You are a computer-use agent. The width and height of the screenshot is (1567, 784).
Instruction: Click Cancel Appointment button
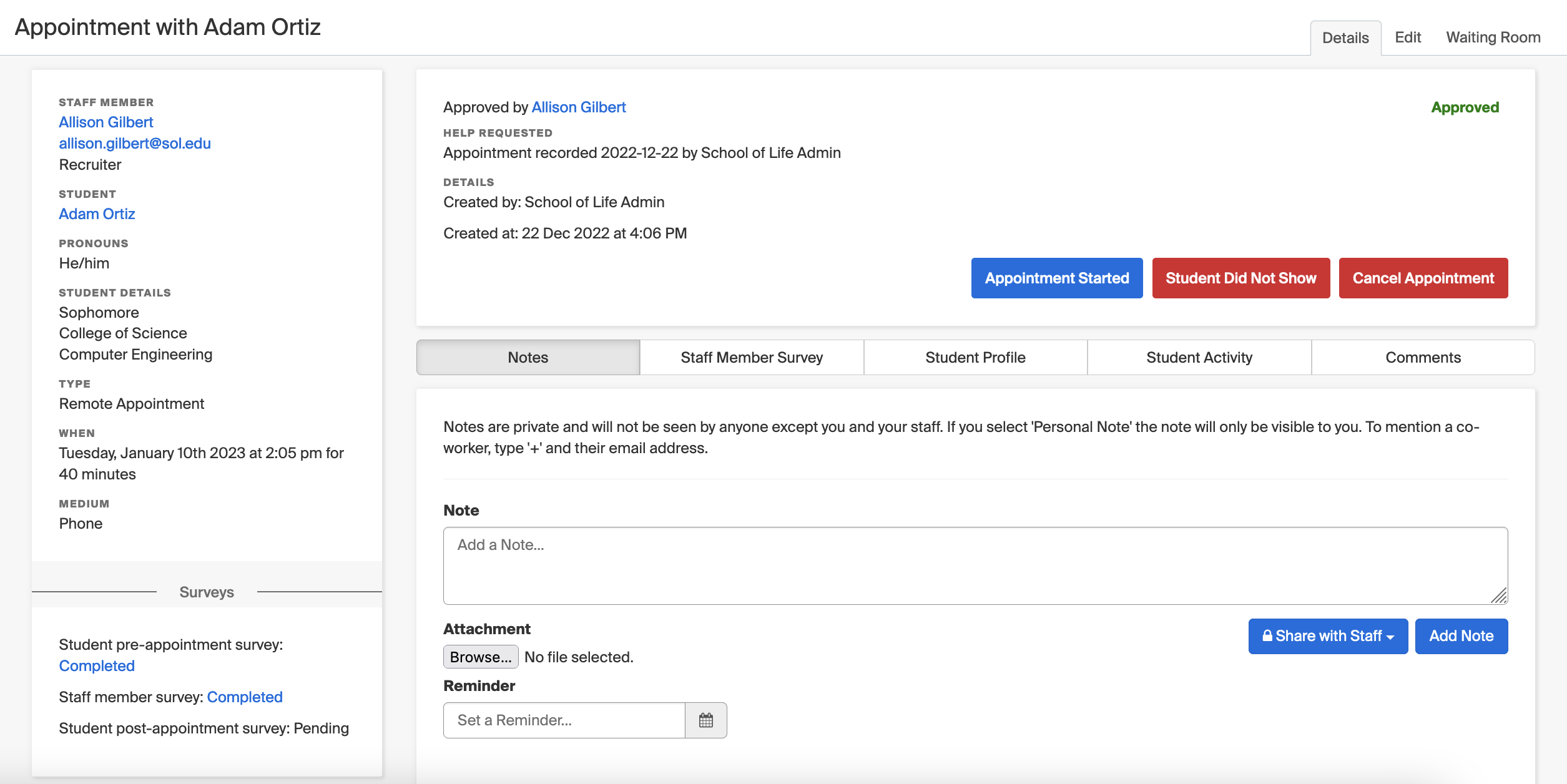[1423, 278]
